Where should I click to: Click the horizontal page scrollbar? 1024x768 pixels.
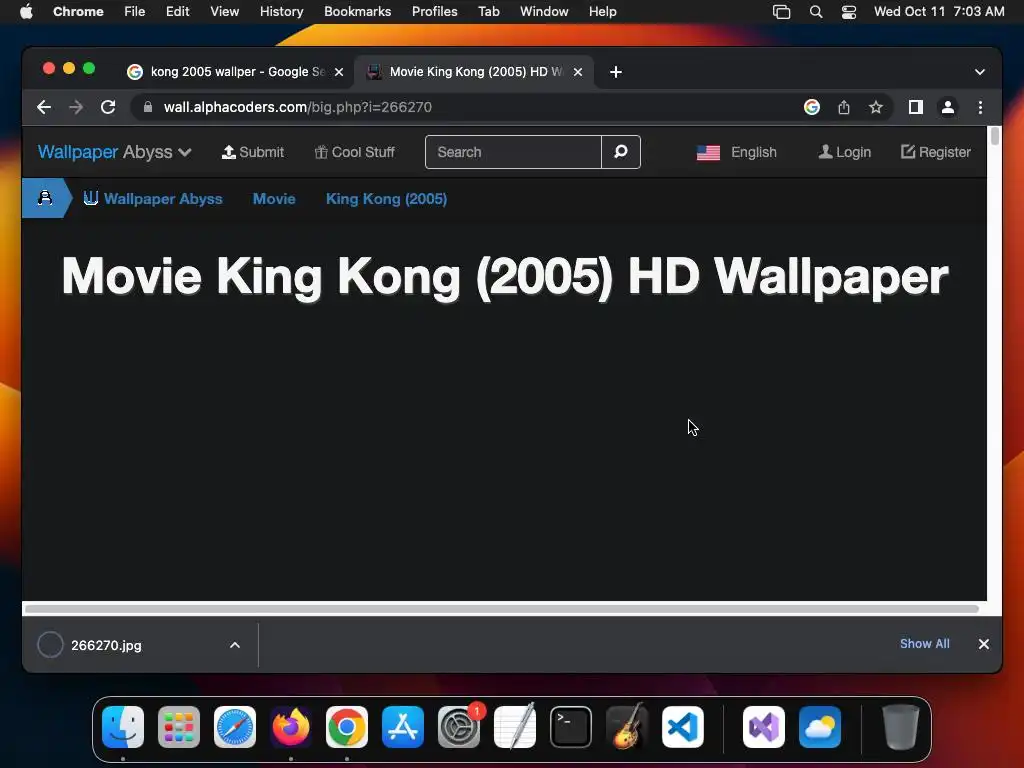pyautogui.click(x=502, y=609)
